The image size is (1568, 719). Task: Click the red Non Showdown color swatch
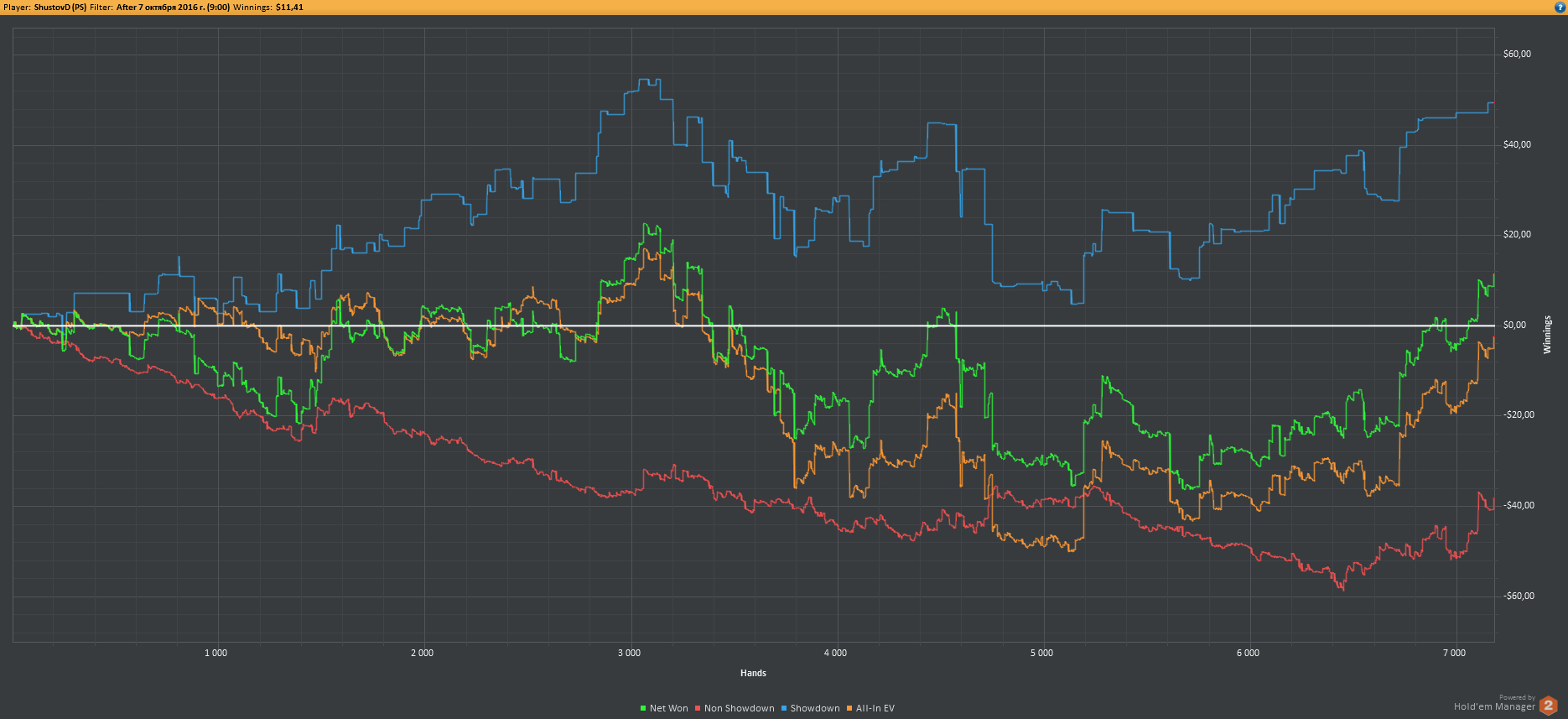(x=698, y=709)
